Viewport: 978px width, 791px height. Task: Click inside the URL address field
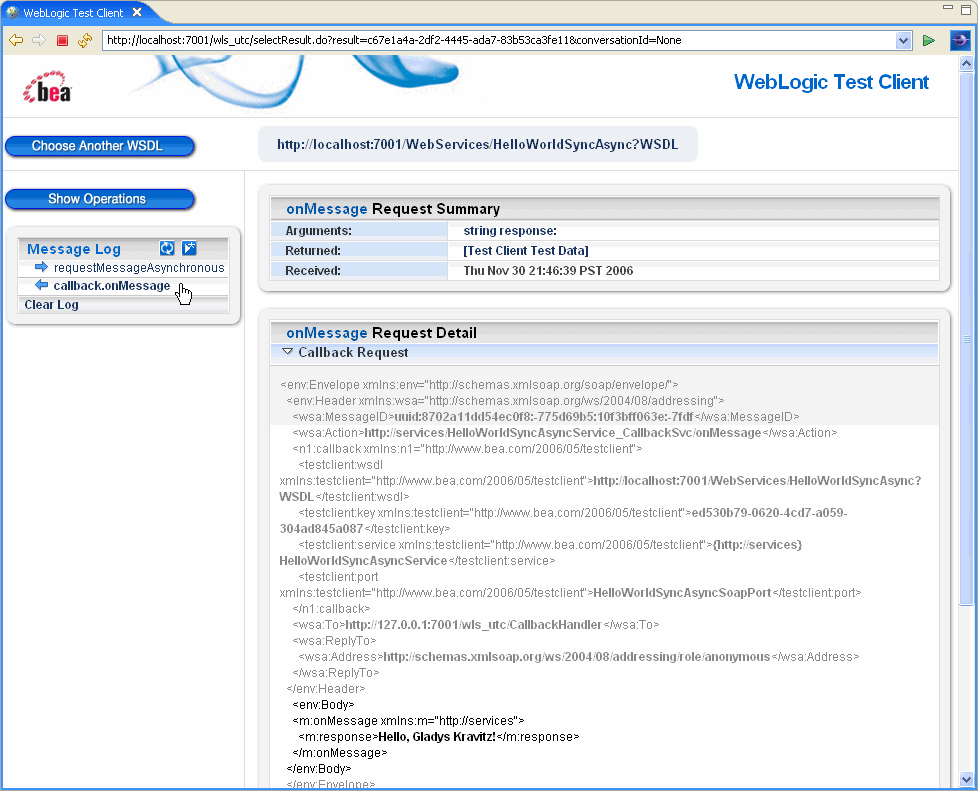pos(499,41)
